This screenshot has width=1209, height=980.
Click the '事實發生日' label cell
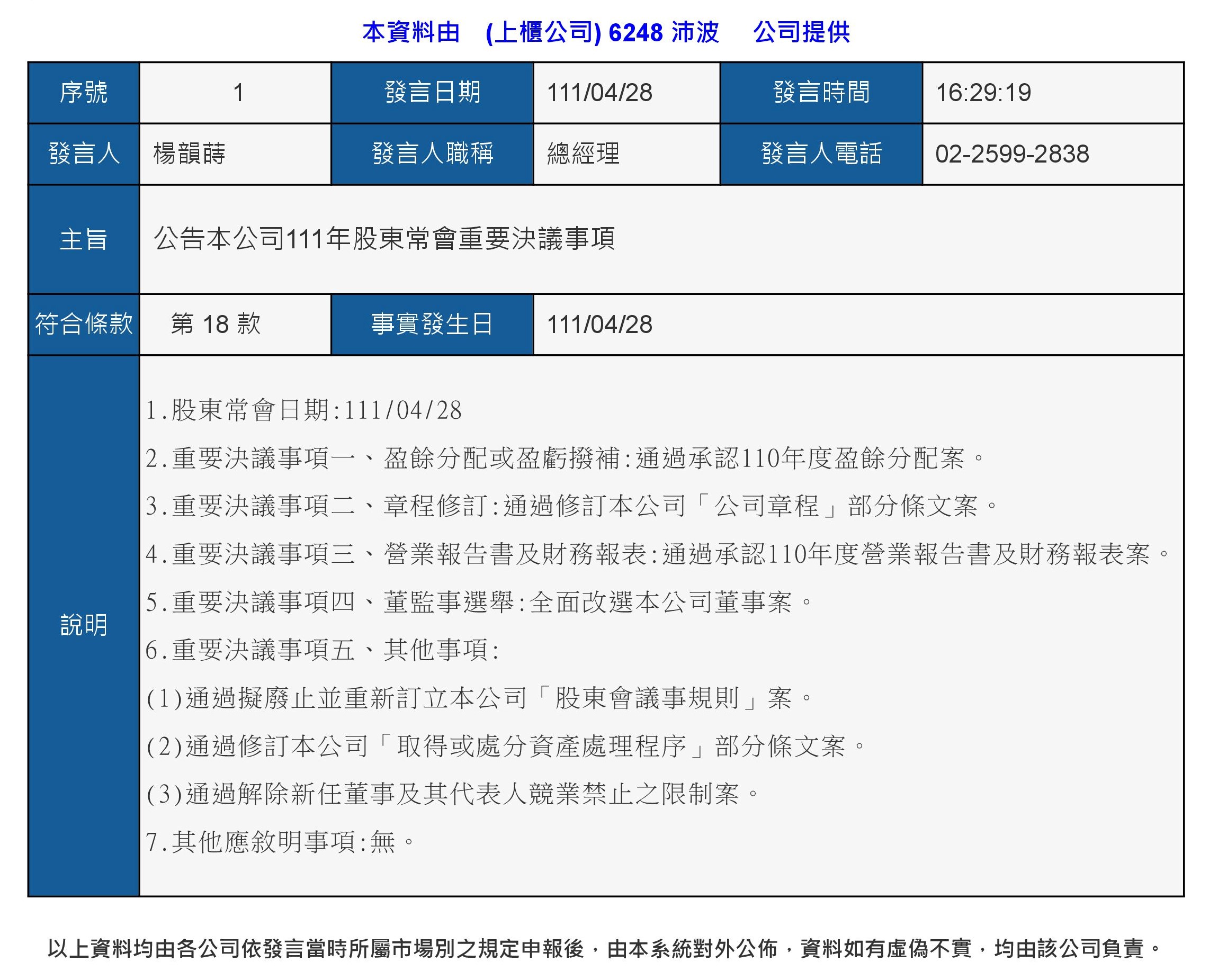[432, 325]
